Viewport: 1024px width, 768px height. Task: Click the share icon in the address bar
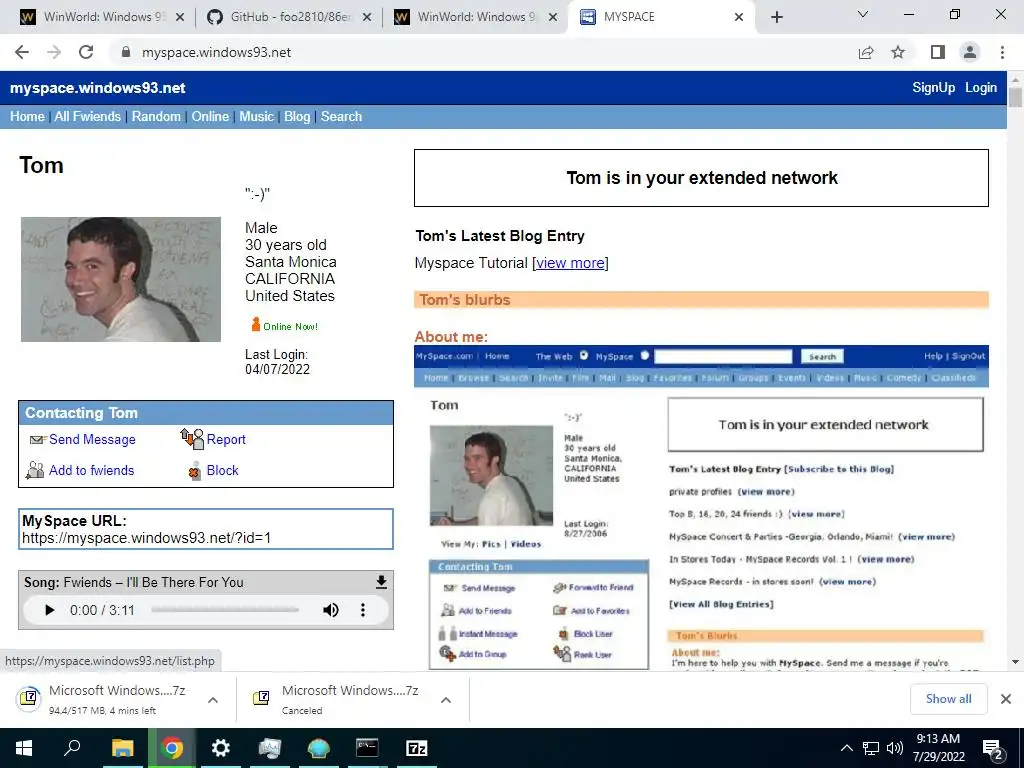point(866,52)
